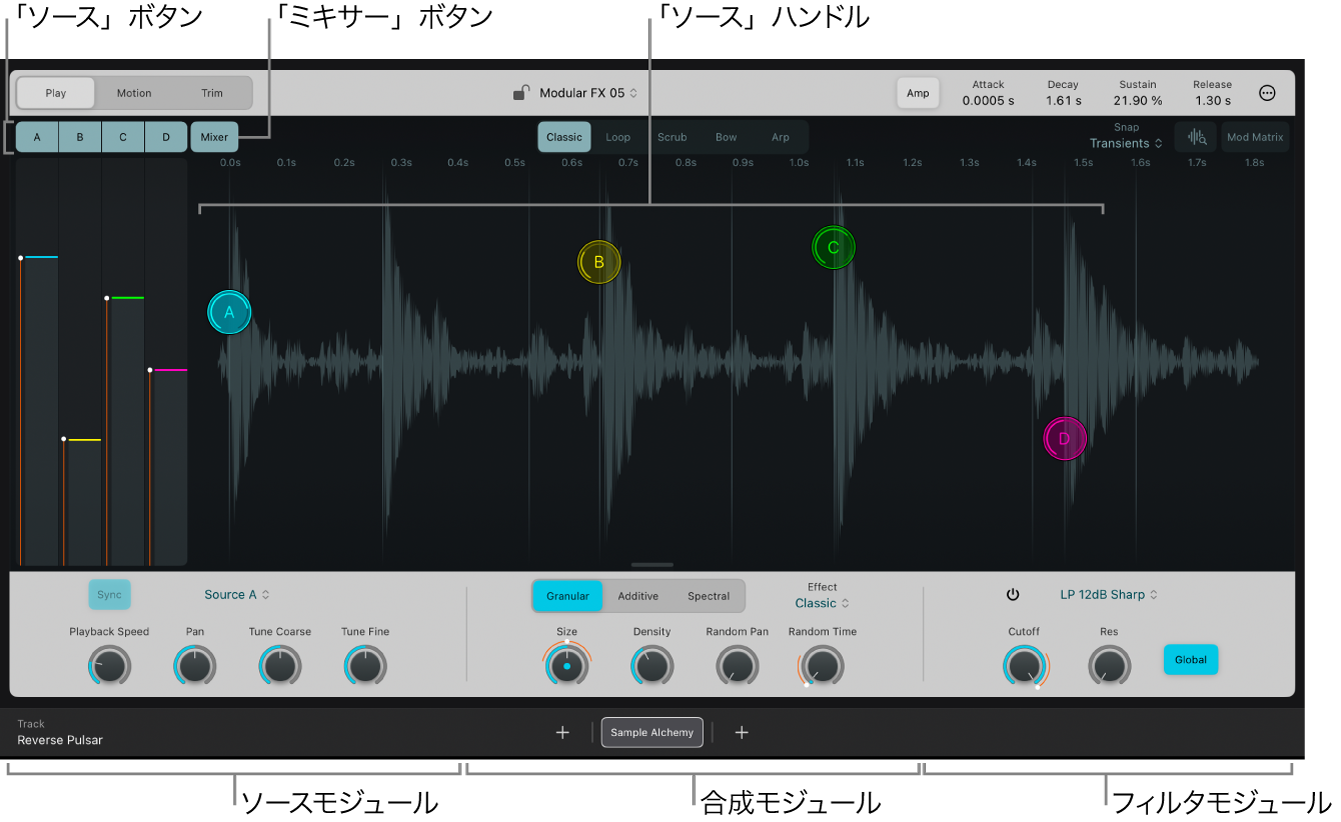Click the plus icon left of Sample Alchemy
1341x822 pixels.
(x=563, y=733)
